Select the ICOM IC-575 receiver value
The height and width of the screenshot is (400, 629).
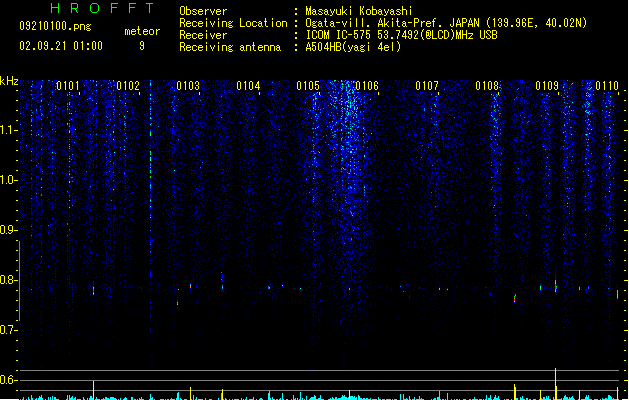point(401,35)
